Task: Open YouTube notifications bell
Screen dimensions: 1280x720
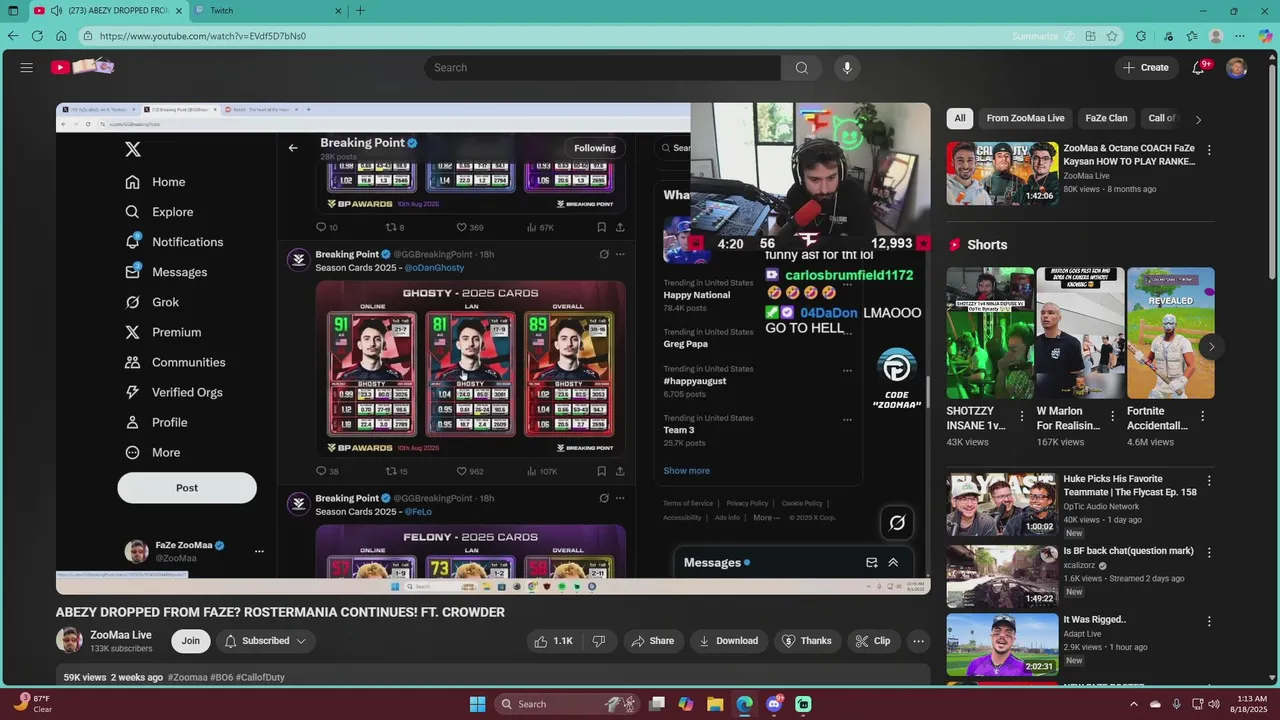Action: tap(1198, 67)
